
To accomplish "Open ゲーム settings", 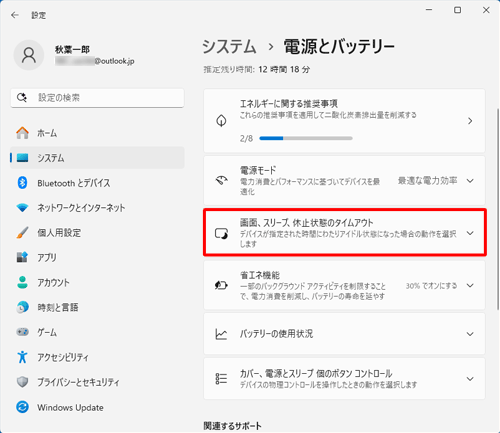I will click(97, 332).
